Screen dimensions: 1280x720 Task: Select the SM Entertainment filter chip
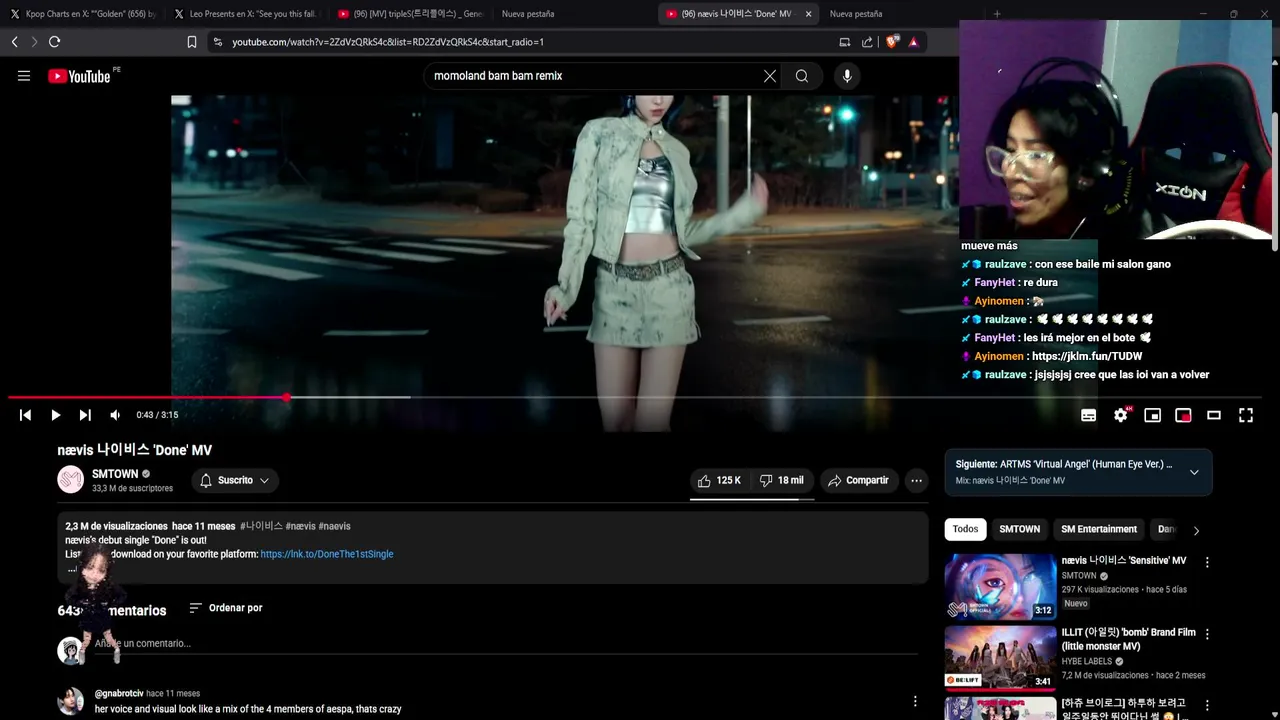click(x=1099, y=529)
